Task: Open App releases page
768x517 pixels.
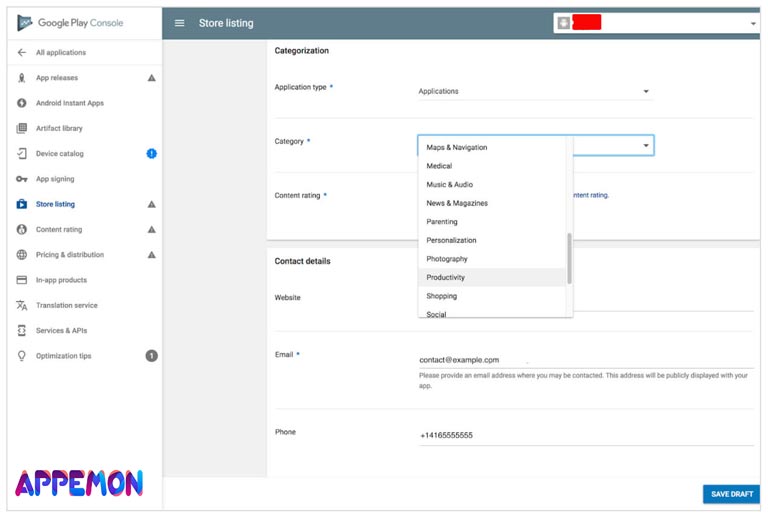Action: click(57, 78)
